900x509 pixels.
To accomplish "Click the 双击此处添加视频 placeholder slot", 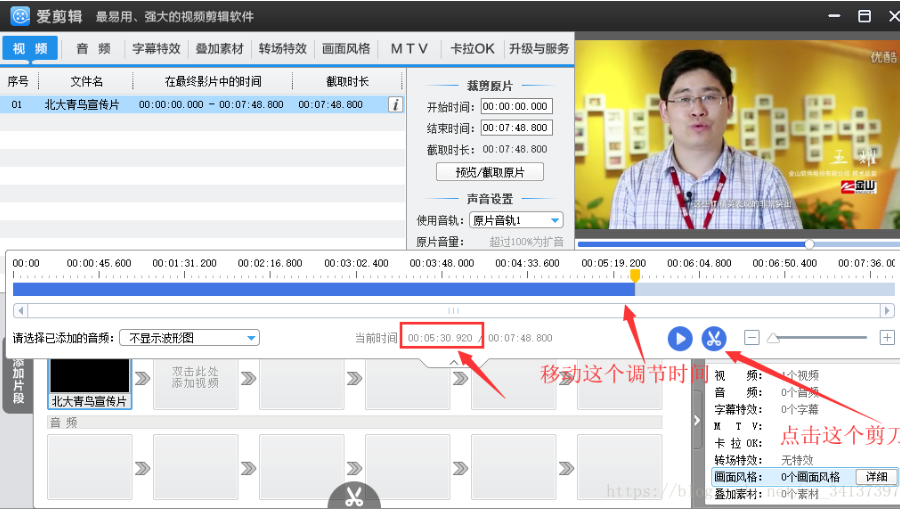I will click(x=195, y=382).
